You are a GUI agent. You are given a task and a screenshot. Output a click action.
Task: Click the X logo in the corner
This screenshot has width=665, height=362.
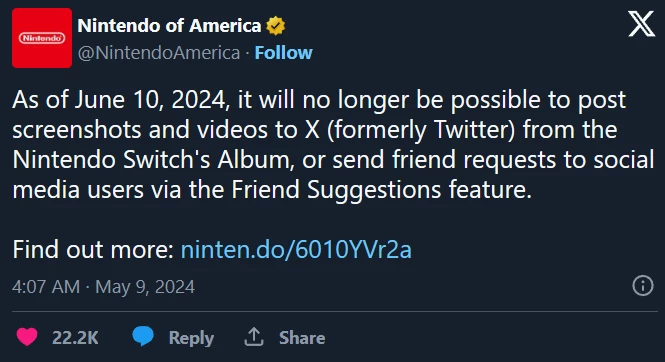pos(641,24)
